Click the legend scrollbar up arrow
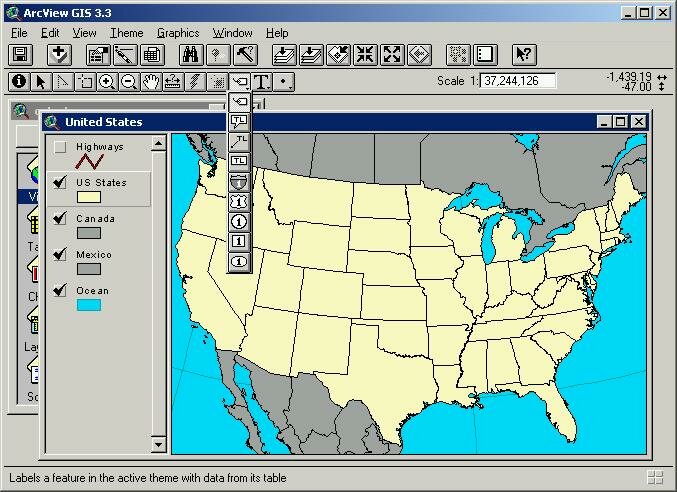This screenshot has width=677, height=492. (x=158, y=143)
